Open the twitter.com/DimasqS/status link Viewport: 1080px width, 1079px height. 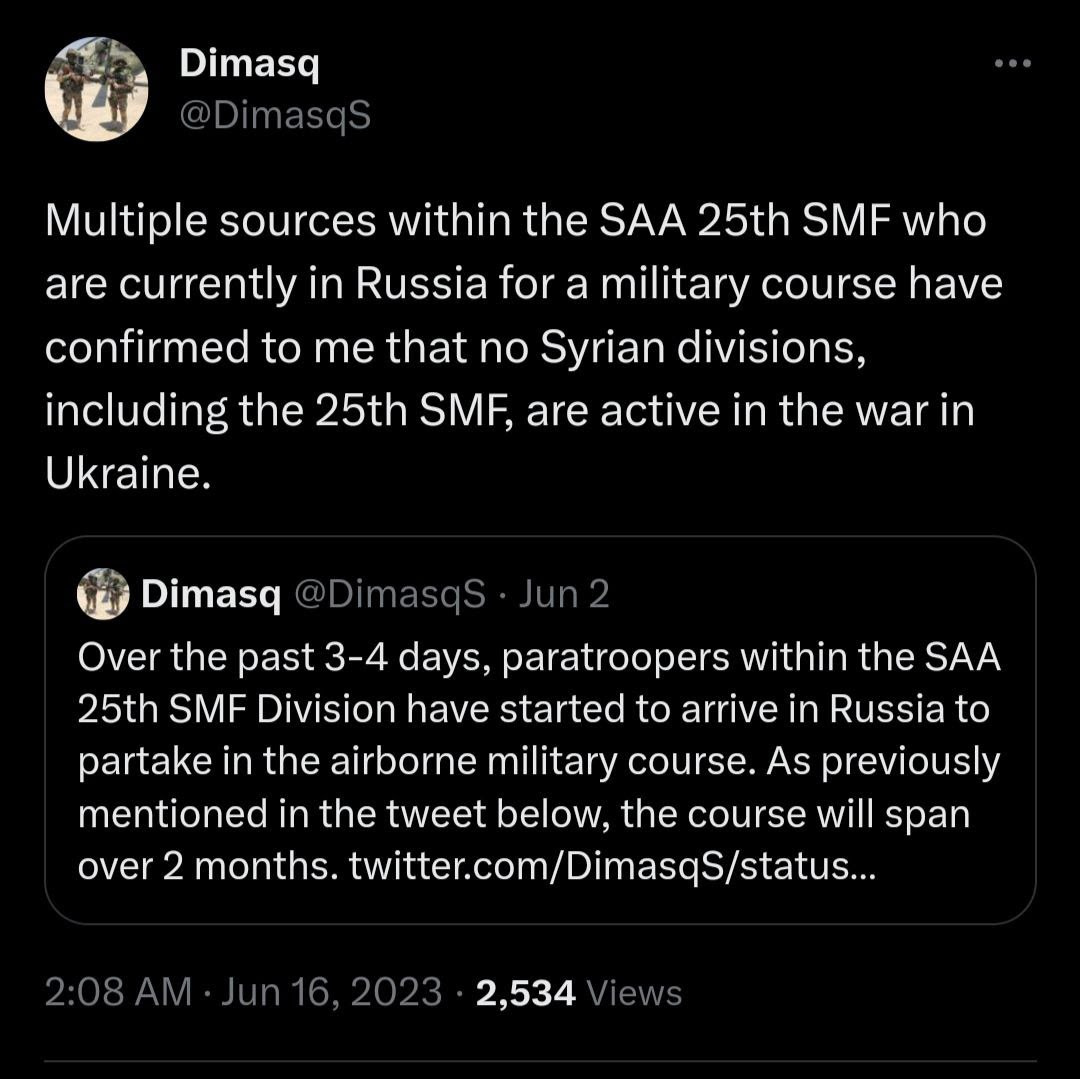click(x=612, y=866)
